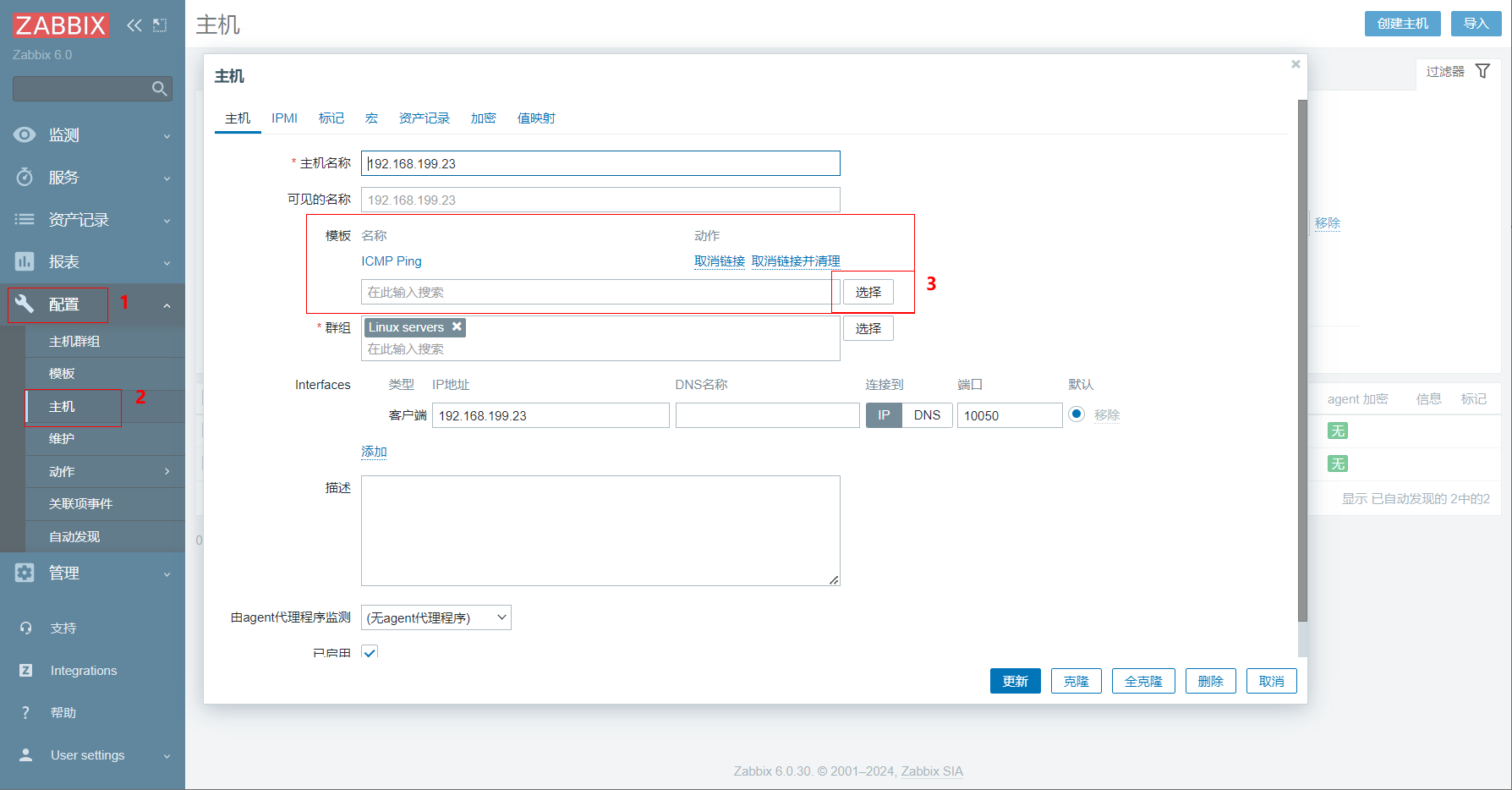Open the 资产记录 list icon menu
This screenshot has width=1512, height=790.
coord(25,219)
